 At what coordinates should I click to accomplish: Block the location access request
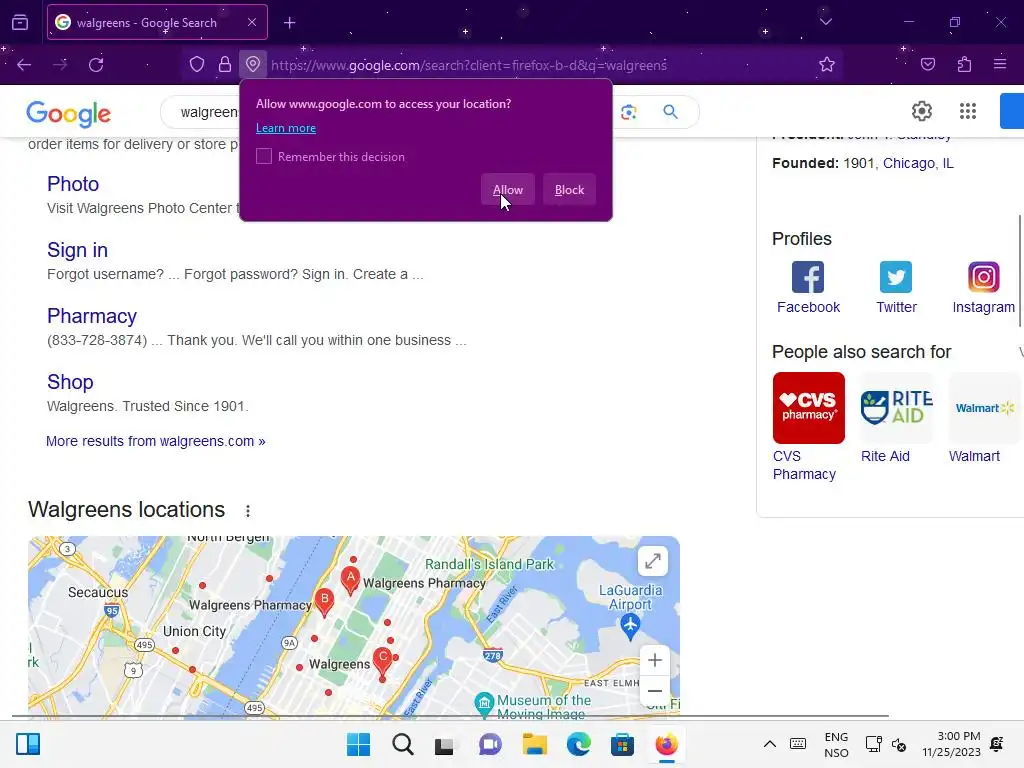pos(569,189)
